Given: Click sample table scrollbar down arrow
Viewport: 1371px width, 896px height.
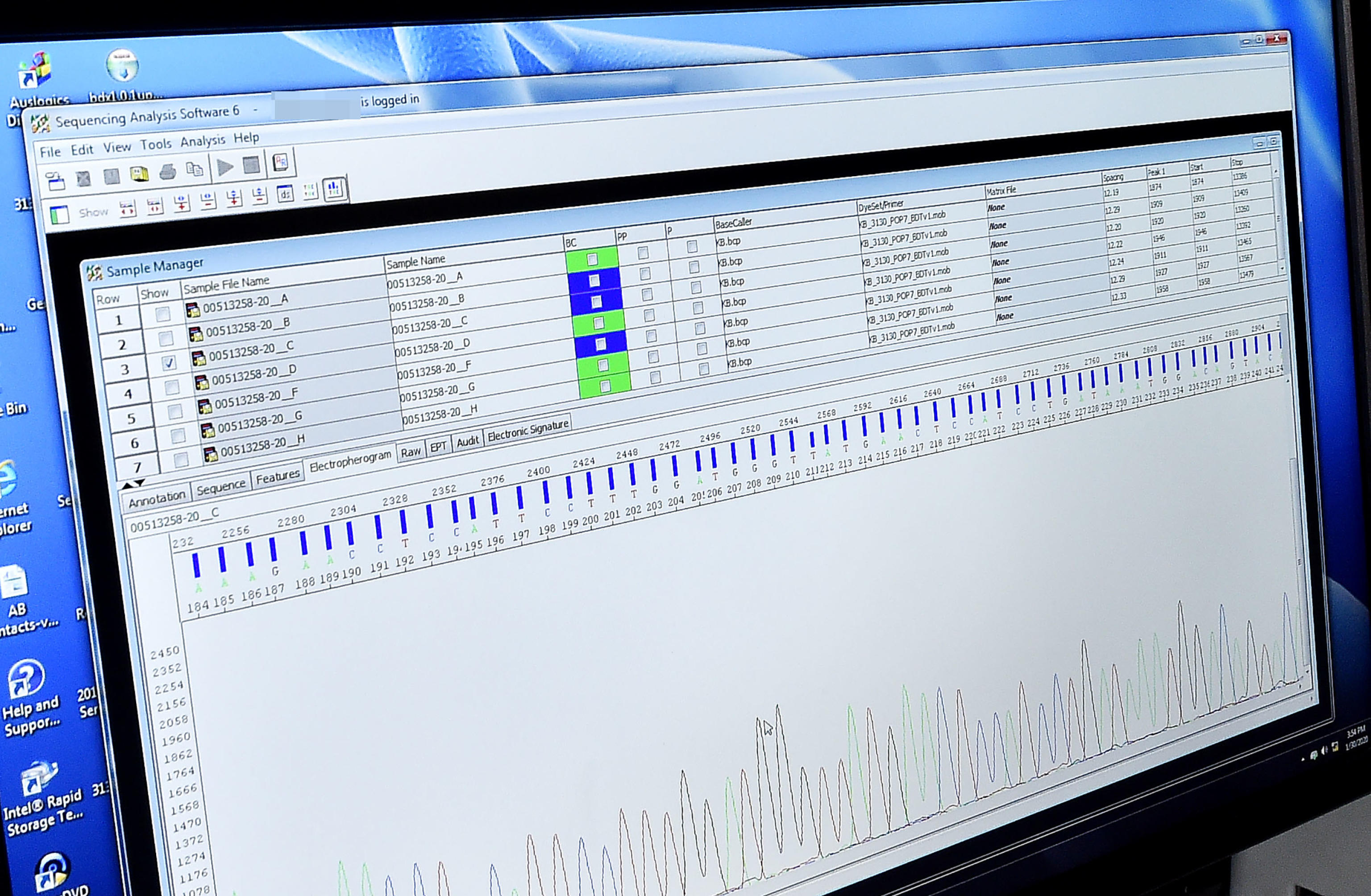Looking at the screenshot, I should [x=1282, y=268].
